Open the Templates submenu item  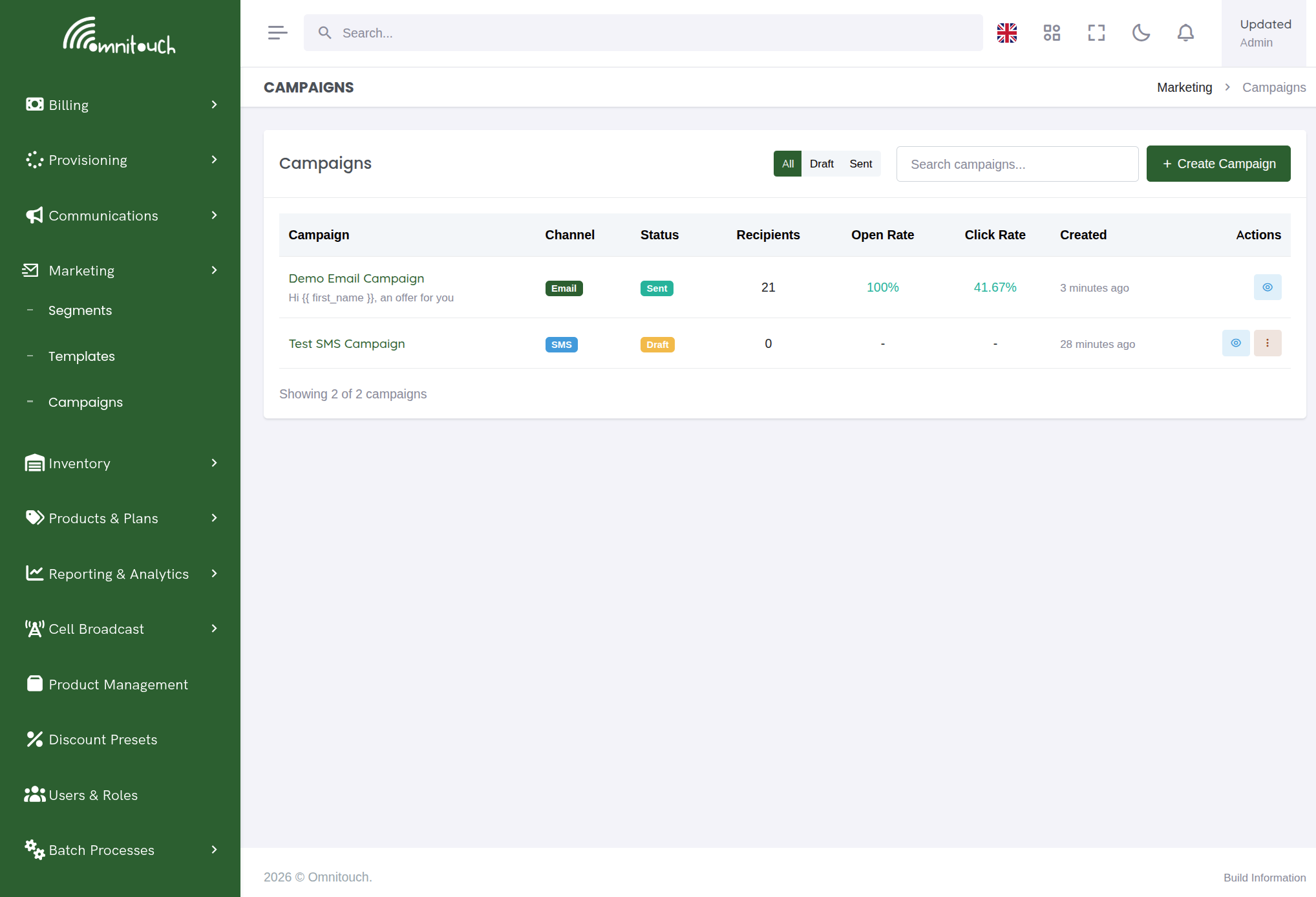click(81, 356)
